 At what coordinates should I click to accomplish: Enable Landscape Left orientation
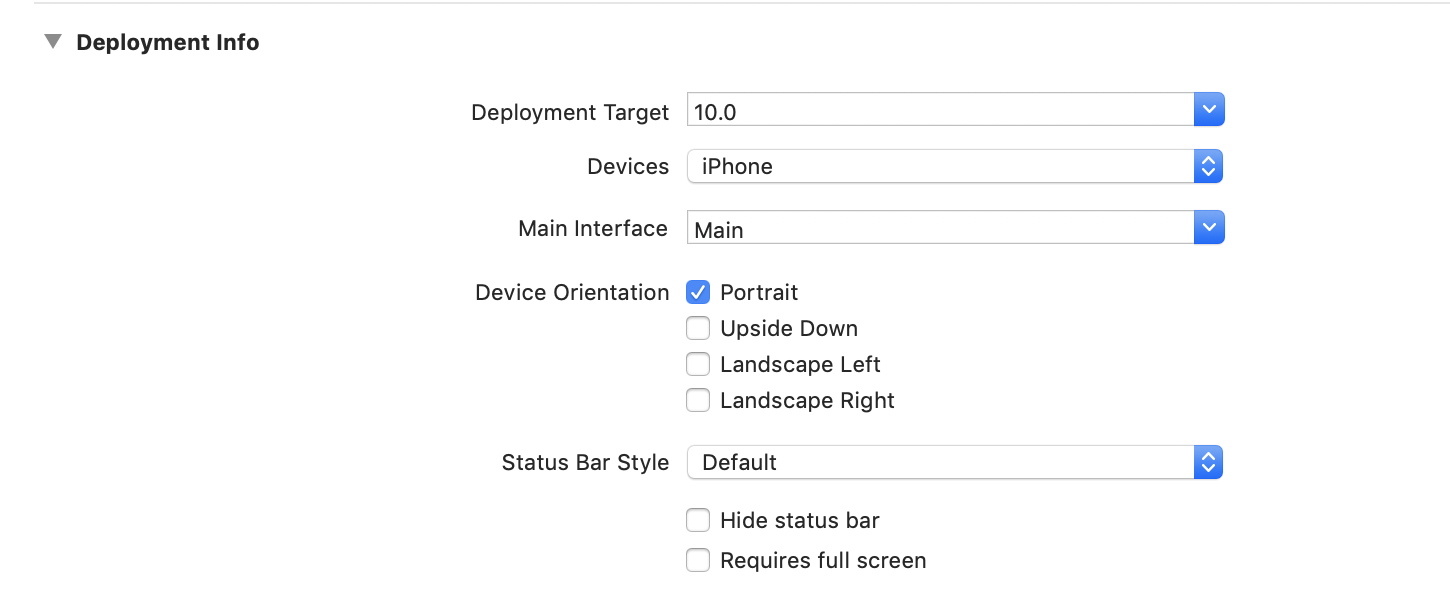click(698, 364)
